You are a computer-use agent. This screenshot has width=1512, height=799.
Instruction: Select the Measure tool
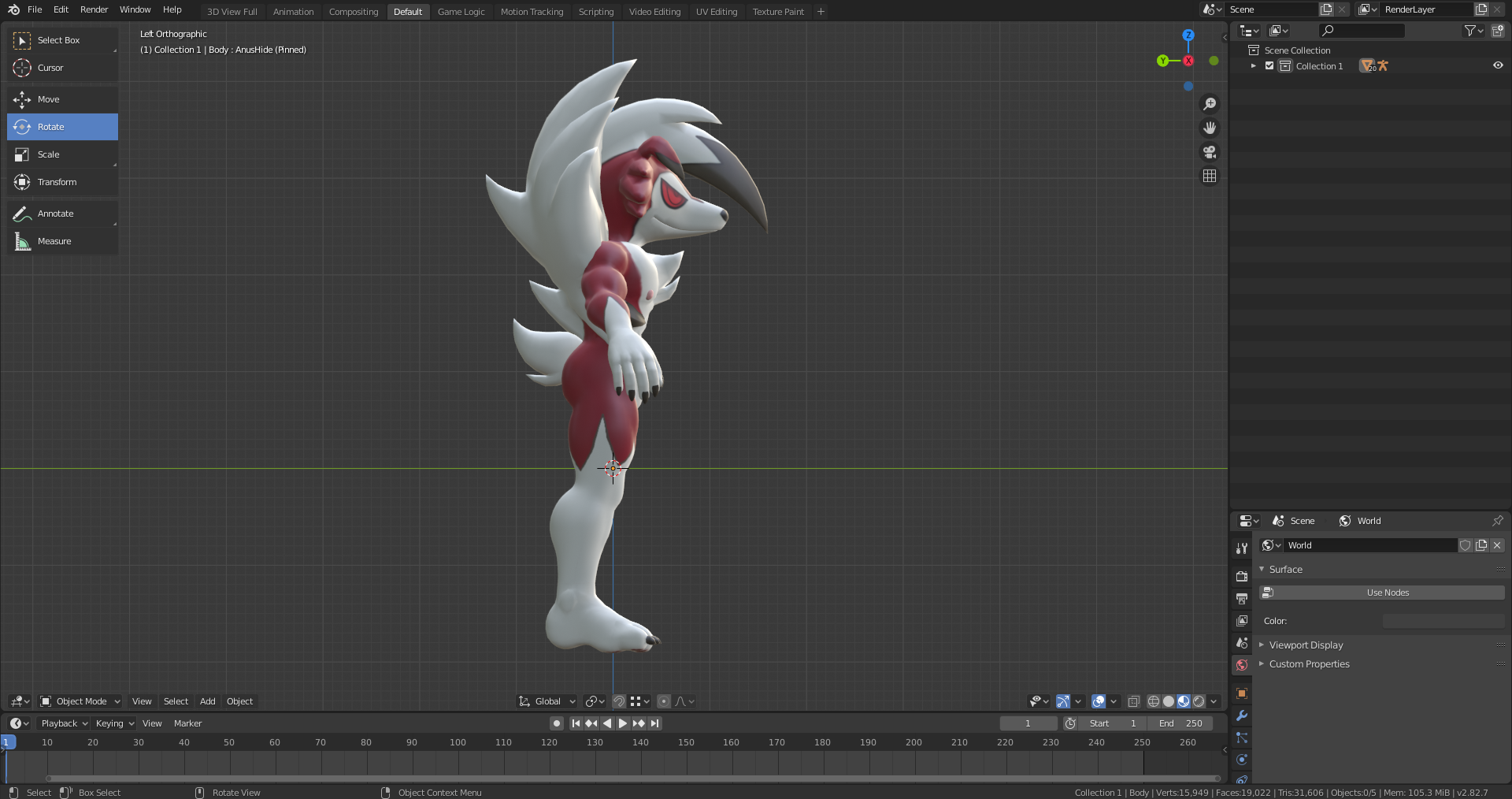tap(62, 241)
